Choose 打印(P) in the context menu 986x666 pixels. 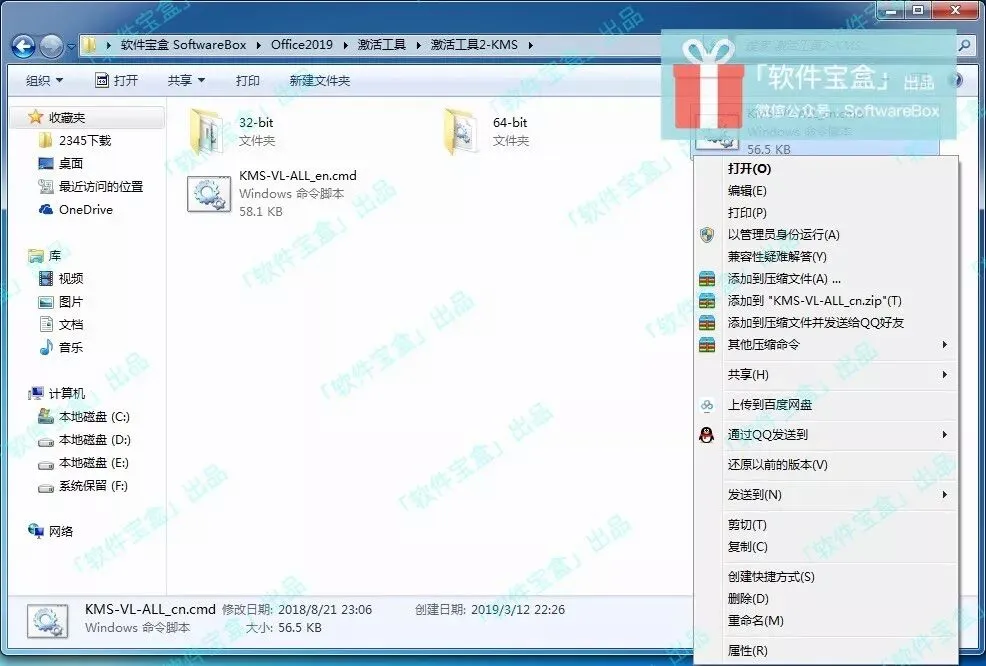point(826,213)
